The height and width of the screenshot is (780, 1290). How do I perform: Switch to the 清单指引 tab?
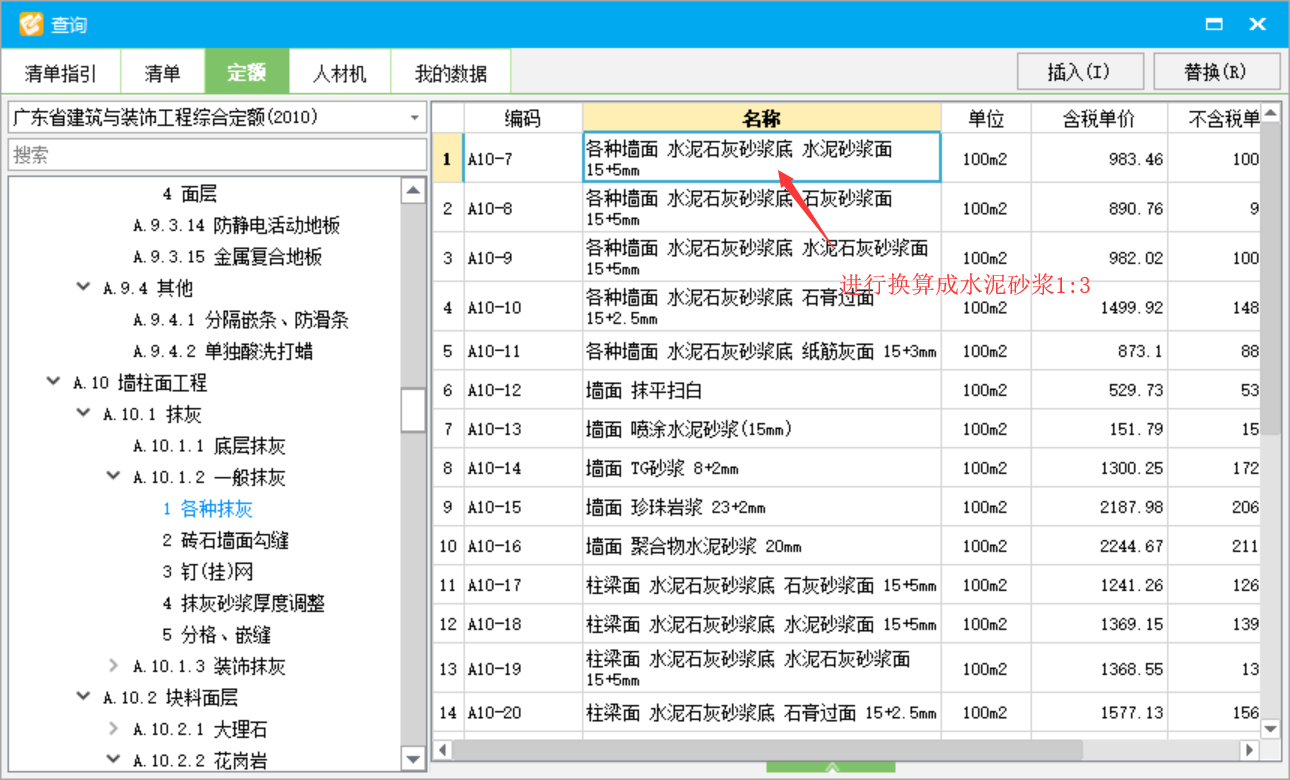(x=61, y=73)
